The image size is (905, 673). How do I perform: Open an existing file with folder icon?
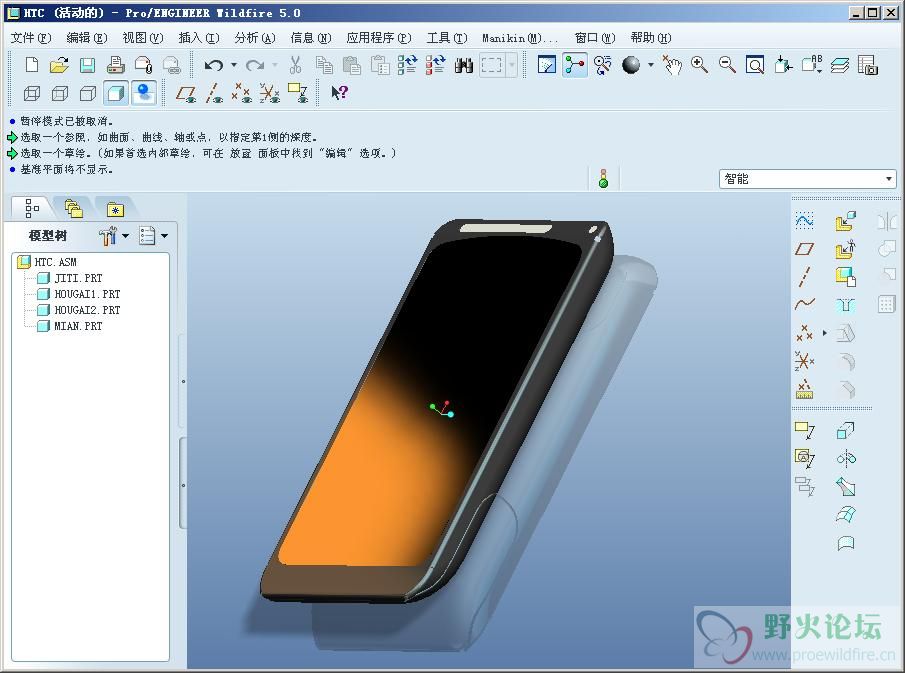(x=59, y=65)
